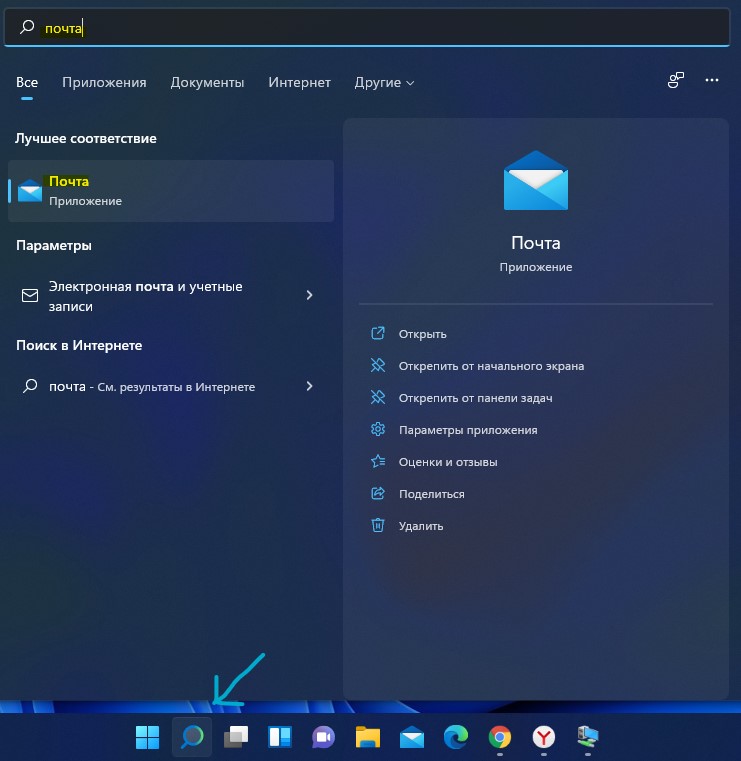The width and height of the screenshot is (741, 761).
Task: Open почта - См. результаты в Интернете
Action: tap(169, 386)
